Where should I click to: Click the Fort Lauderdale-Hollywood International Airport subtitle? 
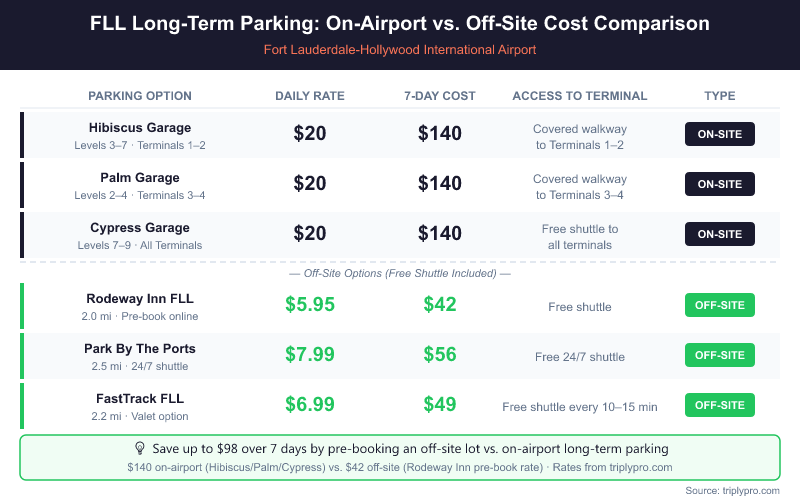(400, 50)
